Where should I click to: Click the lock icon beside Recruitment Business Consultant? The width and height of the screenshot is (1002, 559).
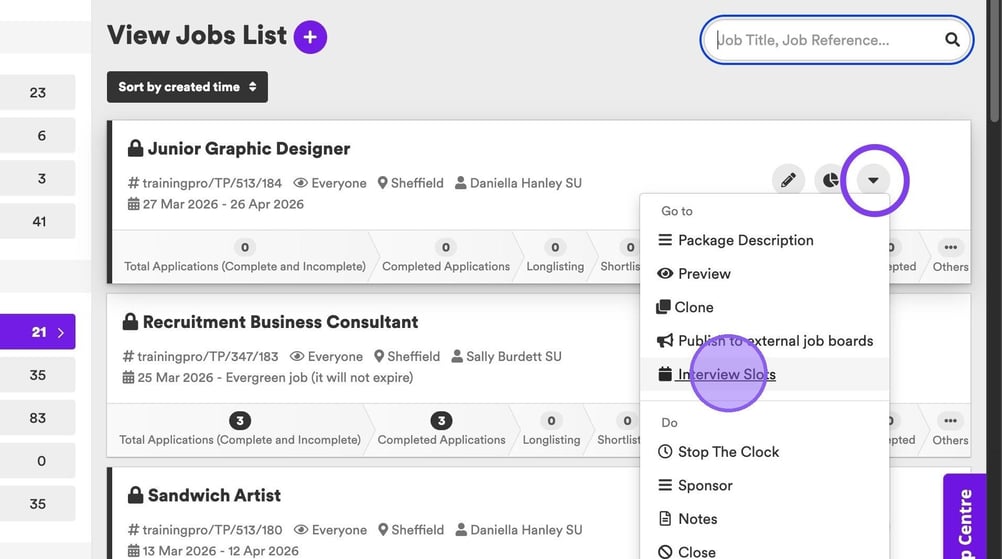click(x=129, y=322)
